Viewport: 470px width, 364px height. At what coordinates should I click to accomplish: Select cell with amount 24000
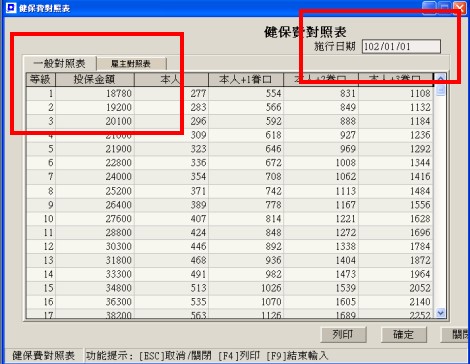click(95, 176)
